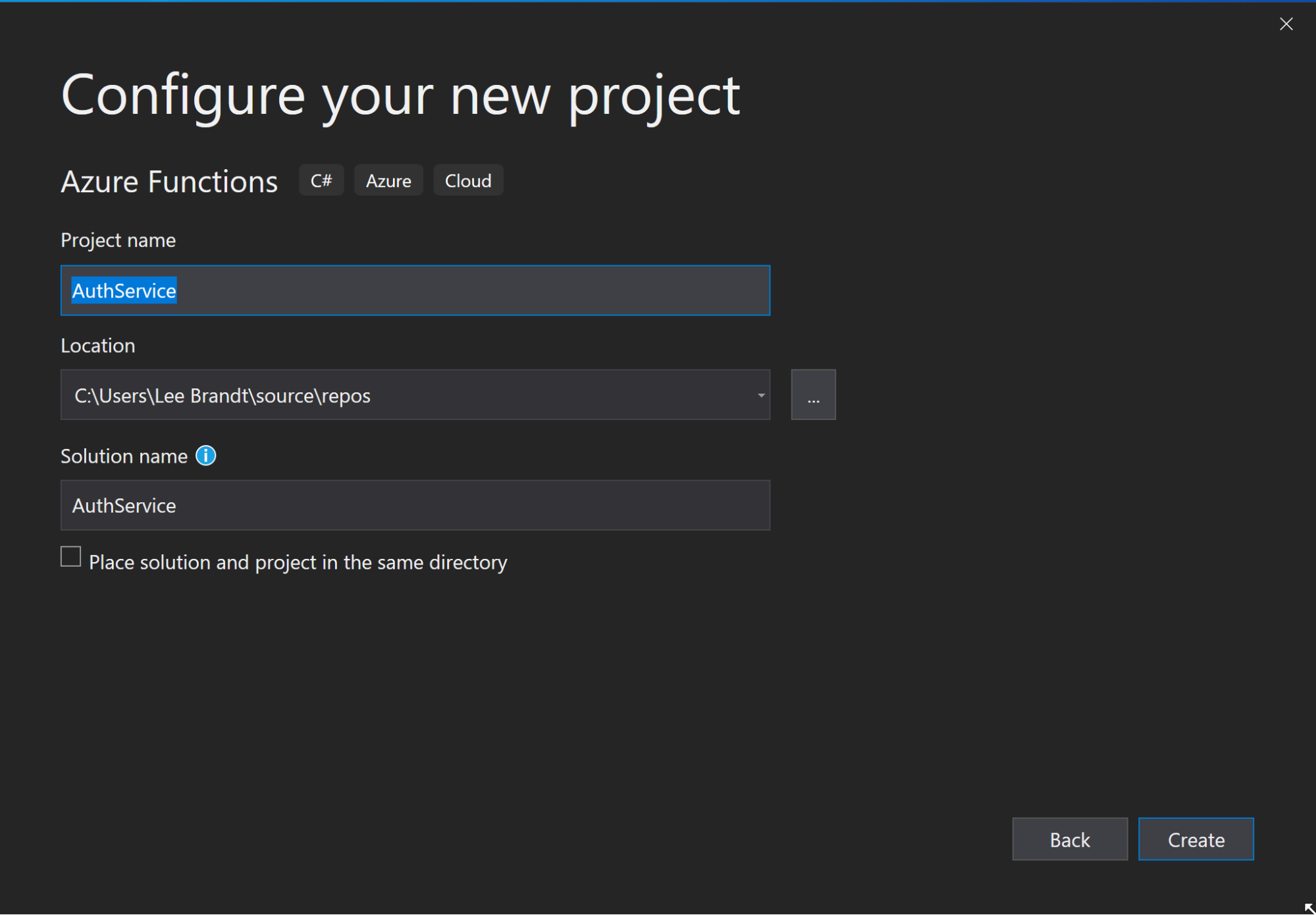Click the C# language tag
1316x915 pixels.
tap(321, 180)
